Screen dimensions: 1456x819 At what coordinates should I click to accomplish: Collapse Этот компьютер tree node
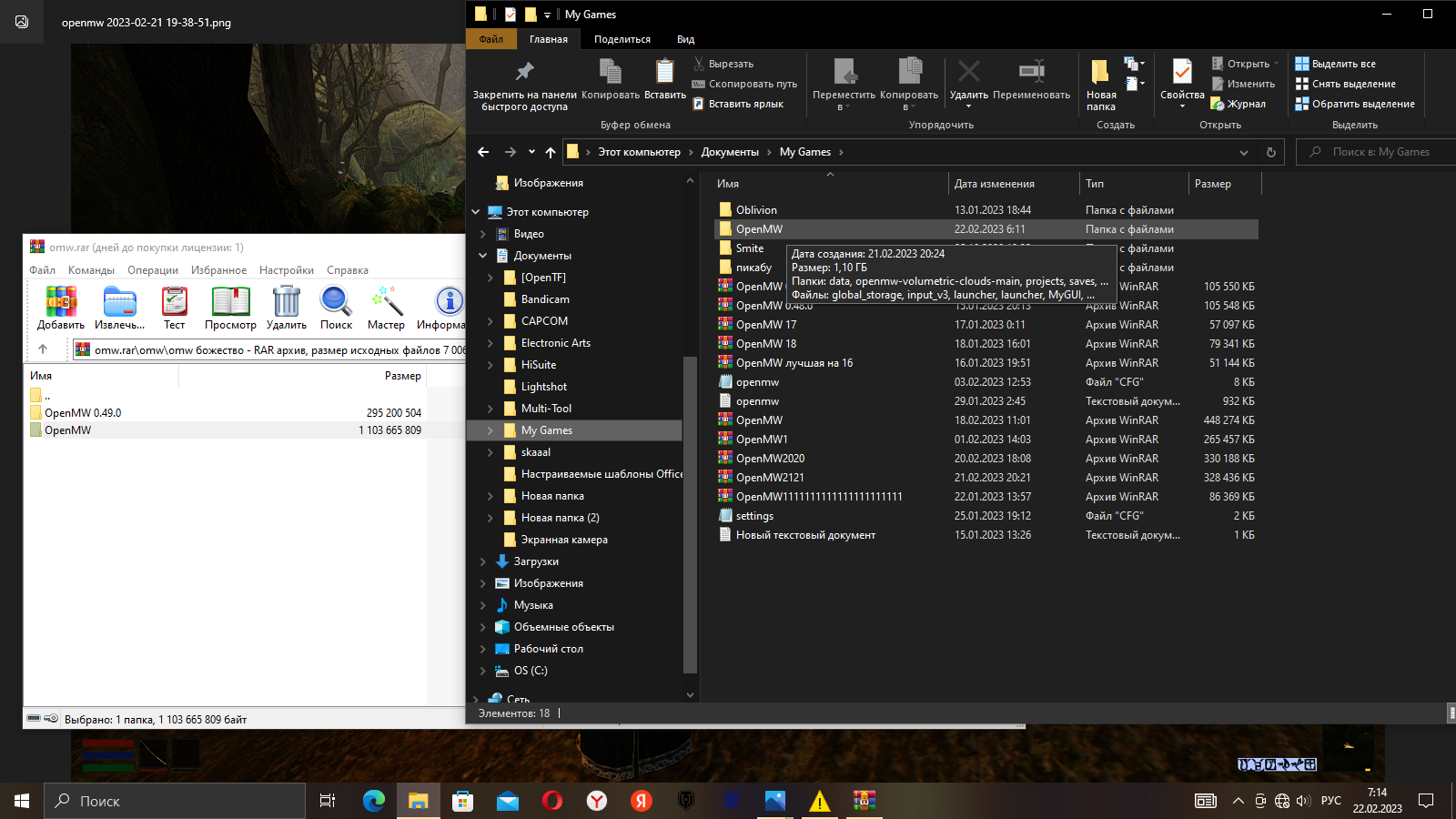point(475,212)
